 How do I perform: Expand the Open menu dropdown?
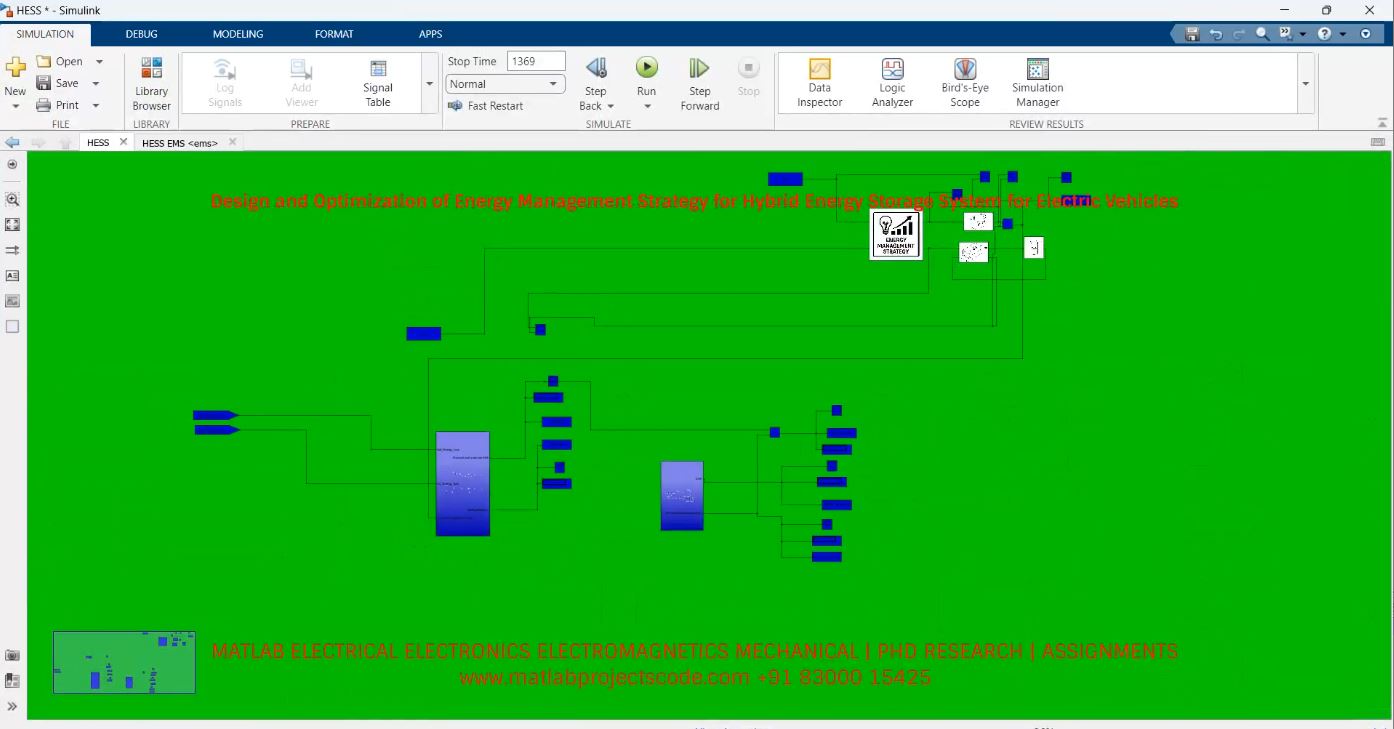[99, 61]
